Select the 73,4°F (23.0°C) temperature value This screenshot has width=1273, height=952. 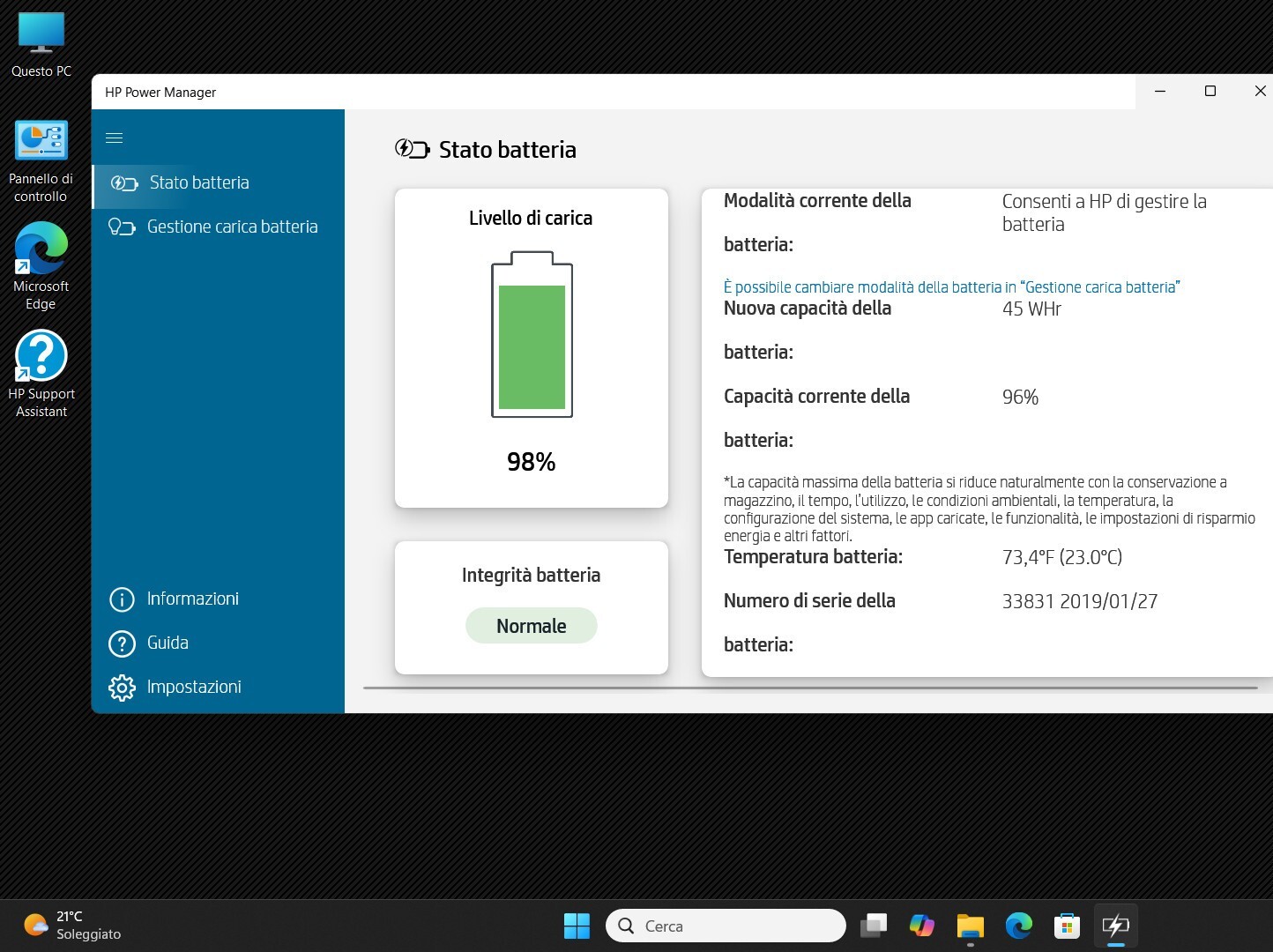click(x=1062, y=557)
